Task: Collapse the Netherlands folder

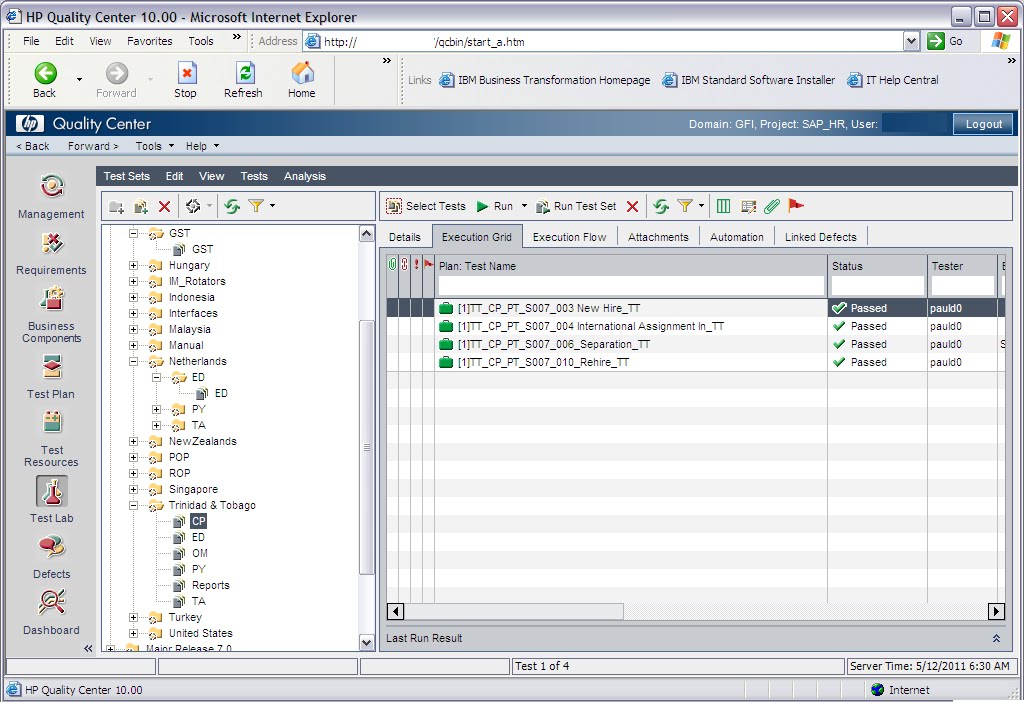Action: tap(133, 361)
